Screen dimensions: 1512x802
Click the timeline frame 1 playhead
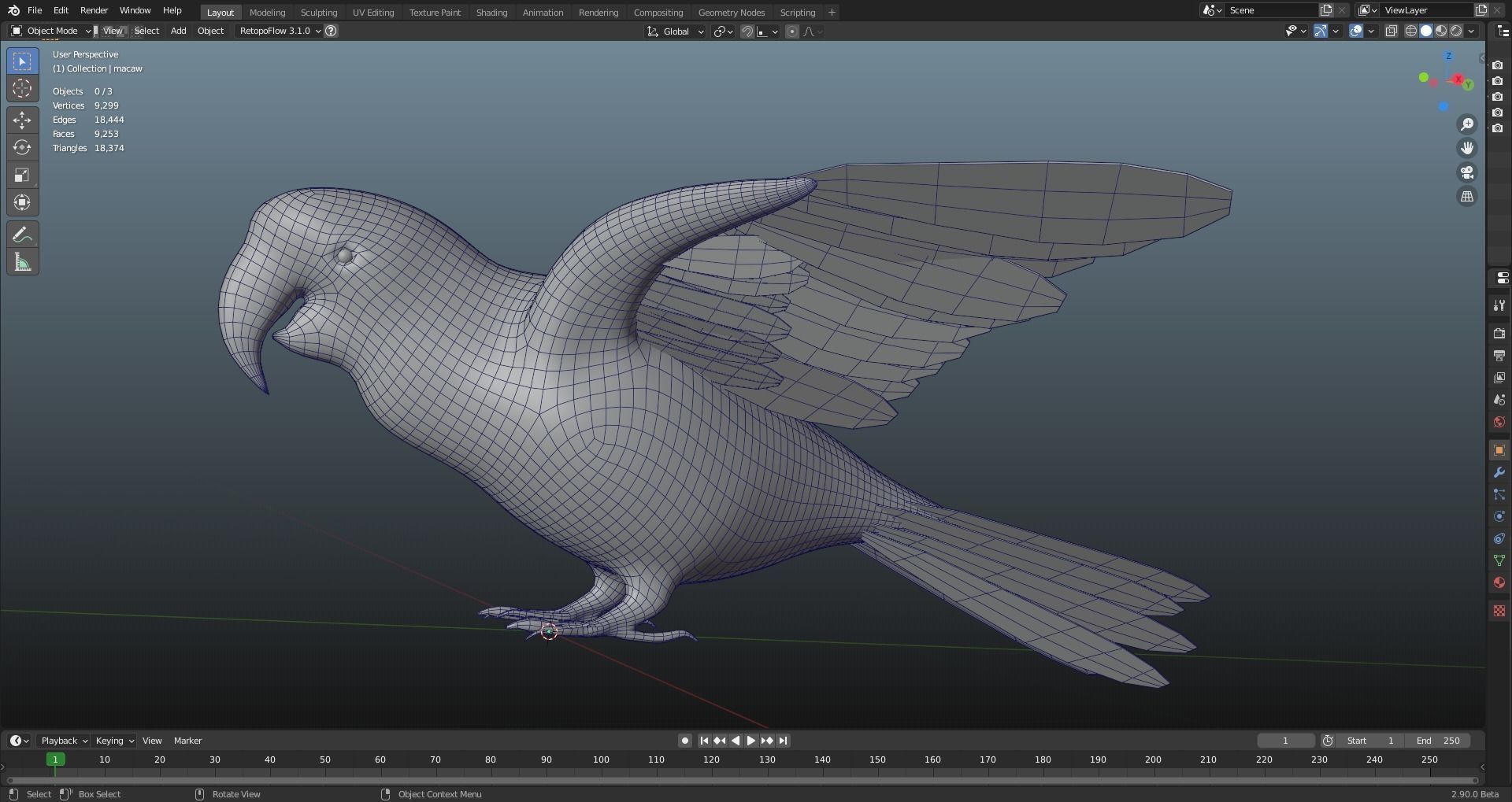pyautogui.click(x=55, y=759)
